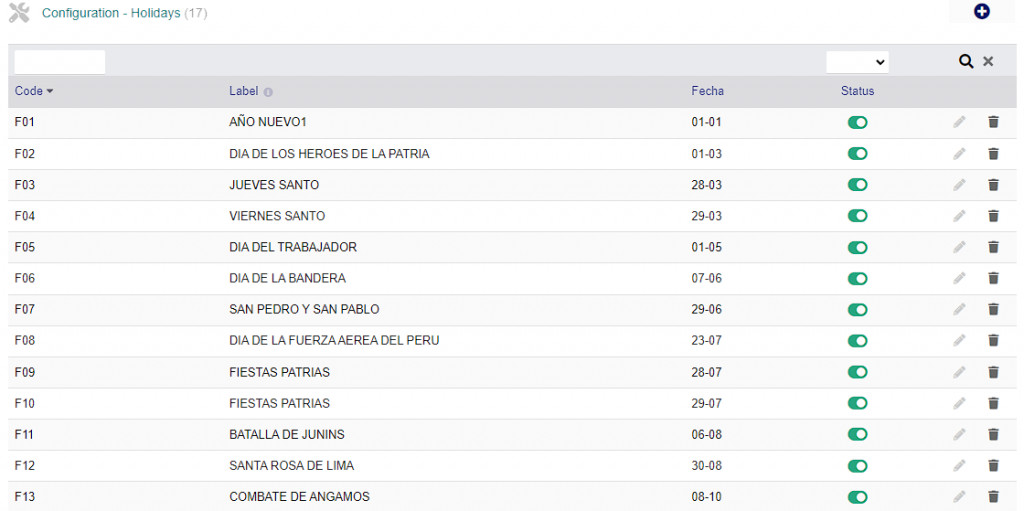1024x511 pixels.
Task: Click the search magnifier icon
Action: [966, 61]
